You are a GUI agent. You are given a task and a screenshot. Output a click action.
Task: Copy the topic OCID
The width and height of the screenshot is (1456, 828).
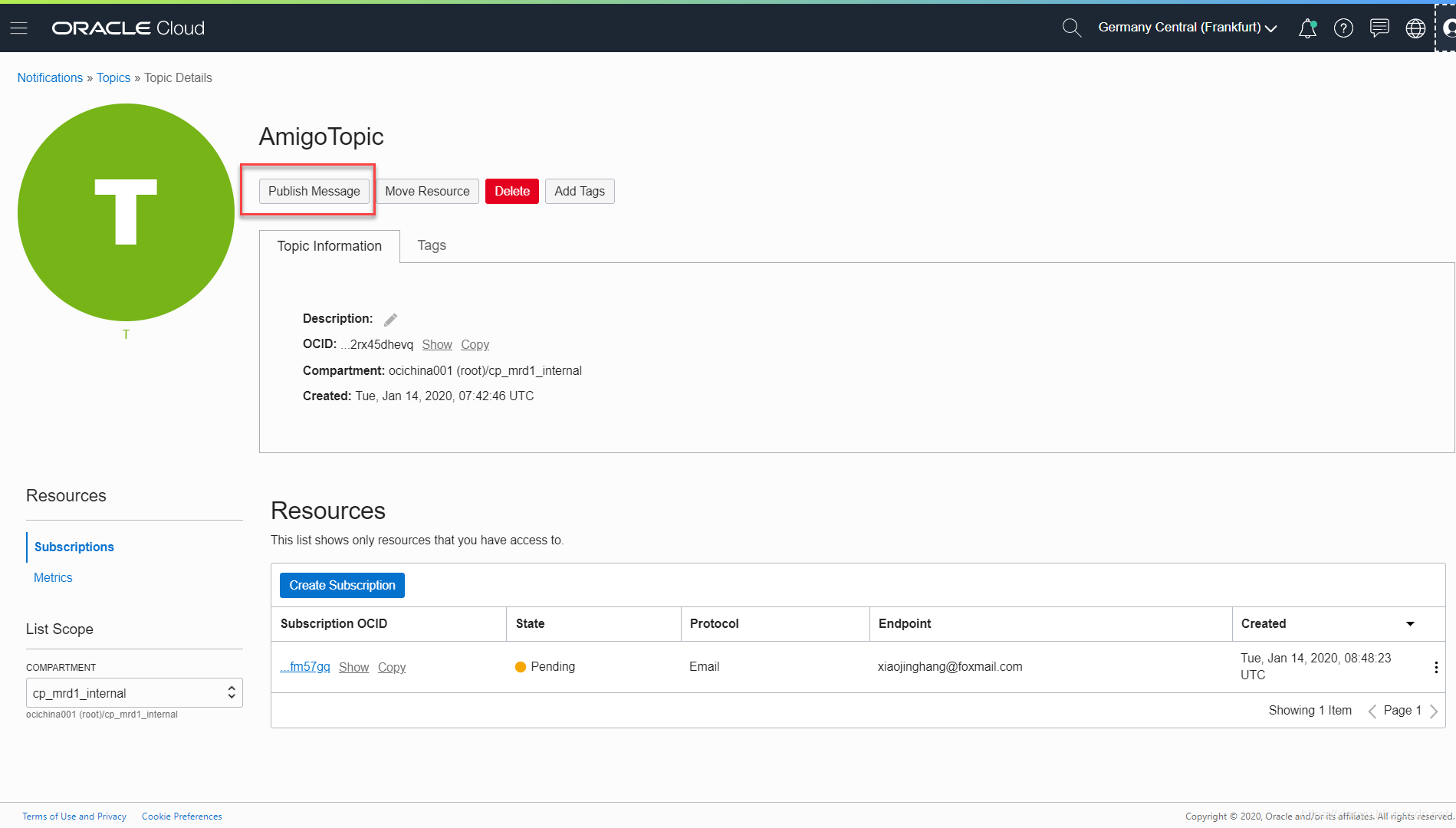tap(475, 344)
